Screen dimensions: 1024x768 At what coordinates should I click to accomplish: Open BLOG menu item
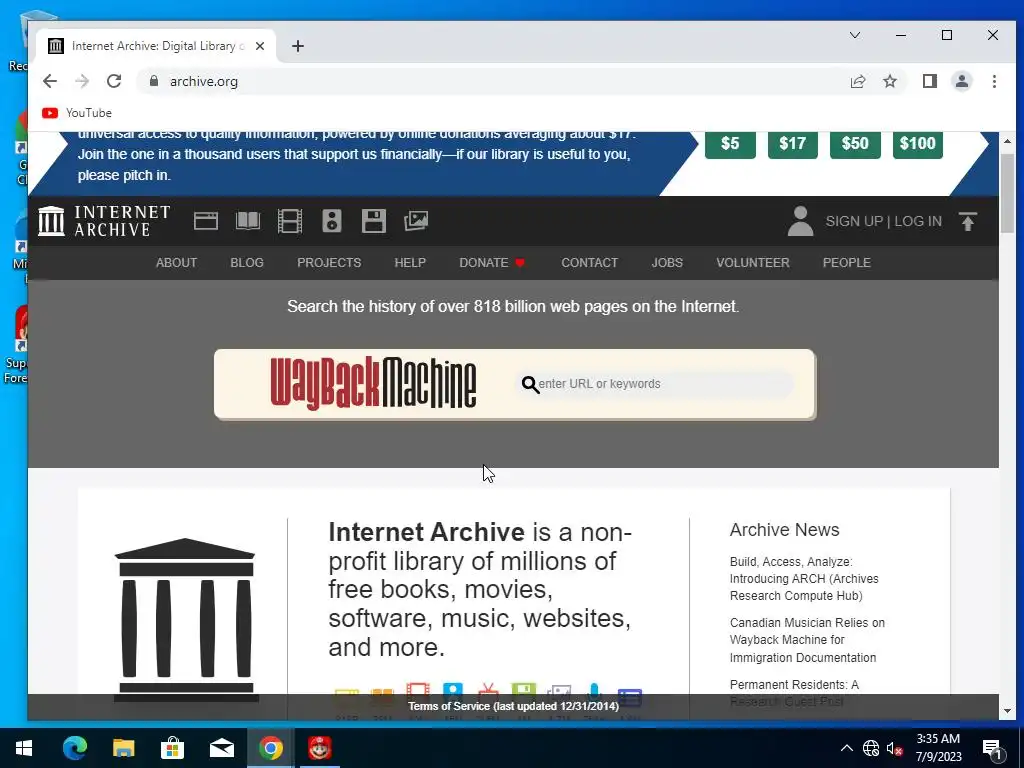247,263
